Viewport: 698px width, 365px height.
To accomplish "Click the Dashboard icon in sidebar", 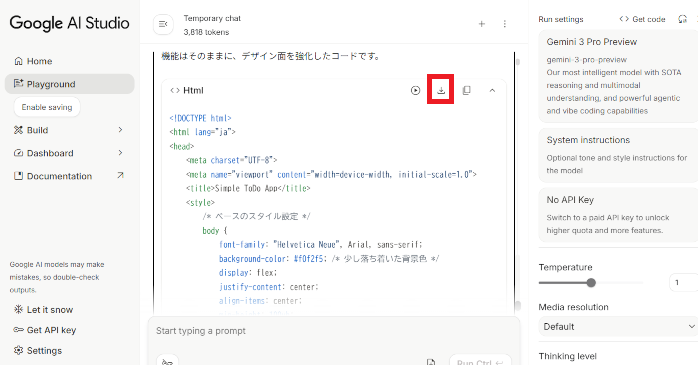I will (x=18, y=153).
